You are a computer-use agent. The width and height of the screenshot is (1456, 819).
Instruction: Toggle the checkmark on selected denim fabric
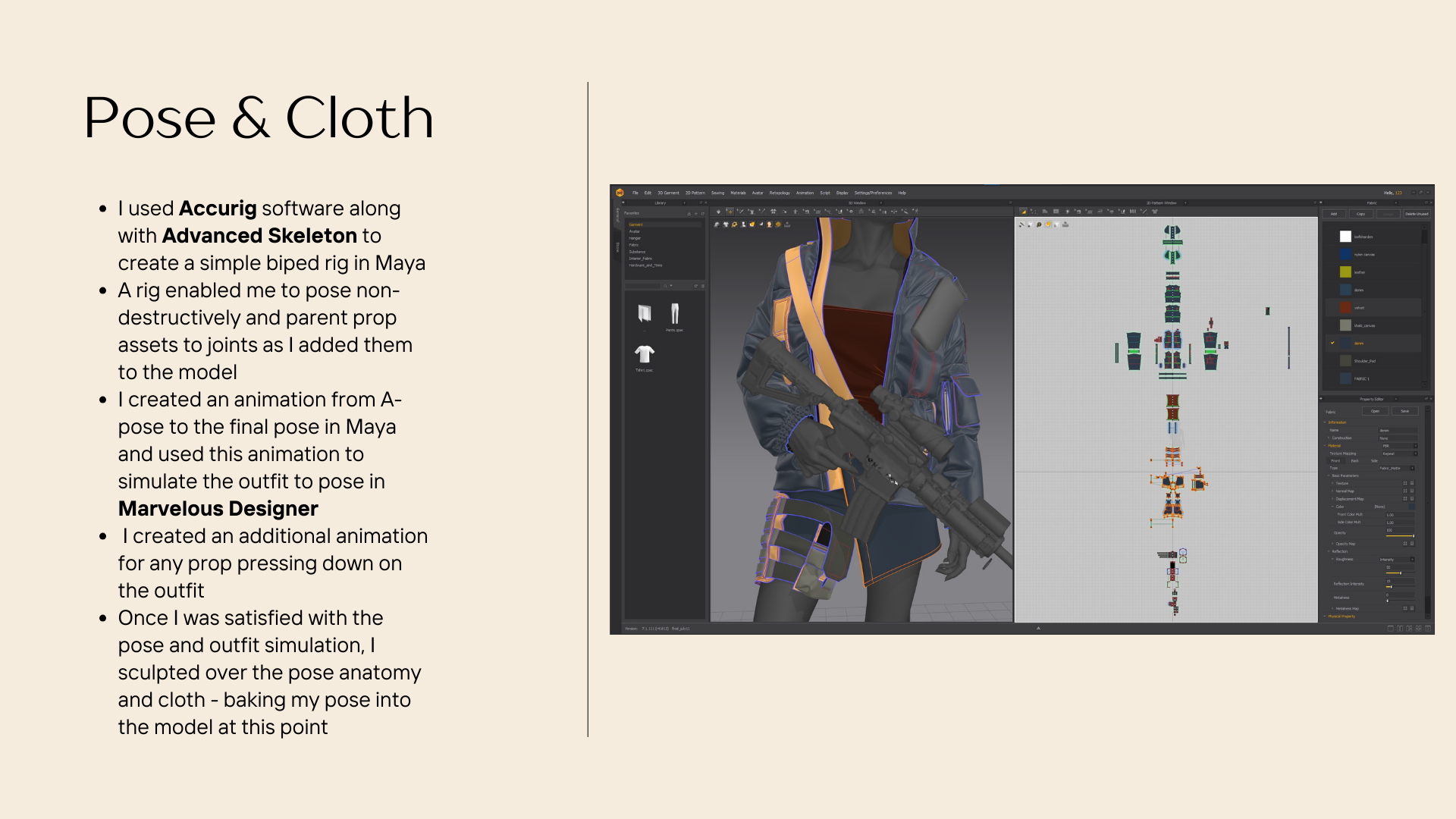click(x=1332, y=343)
